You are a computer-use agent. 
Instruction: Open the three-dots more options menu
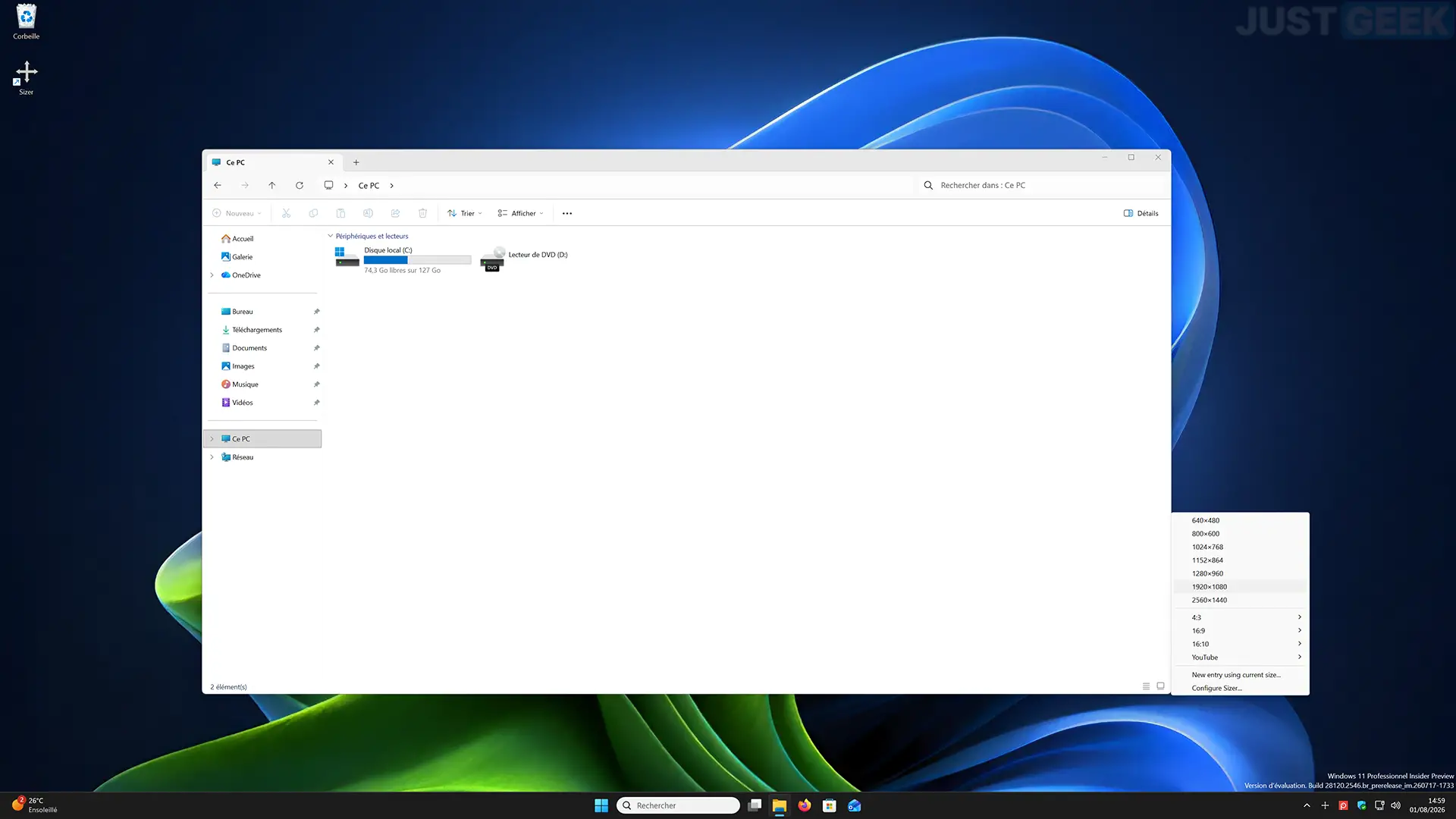(x=567, y=213)
